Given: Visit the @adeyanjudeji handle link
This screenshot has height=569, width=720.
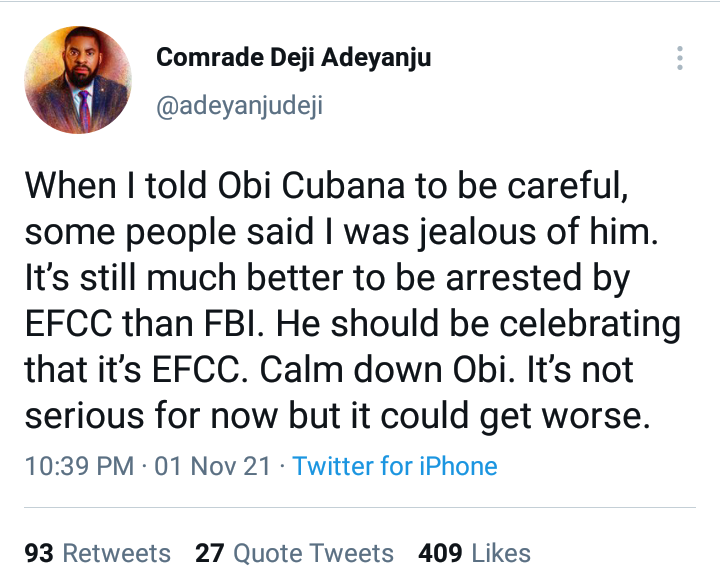Looking at the screenshot, I should 239,105.
